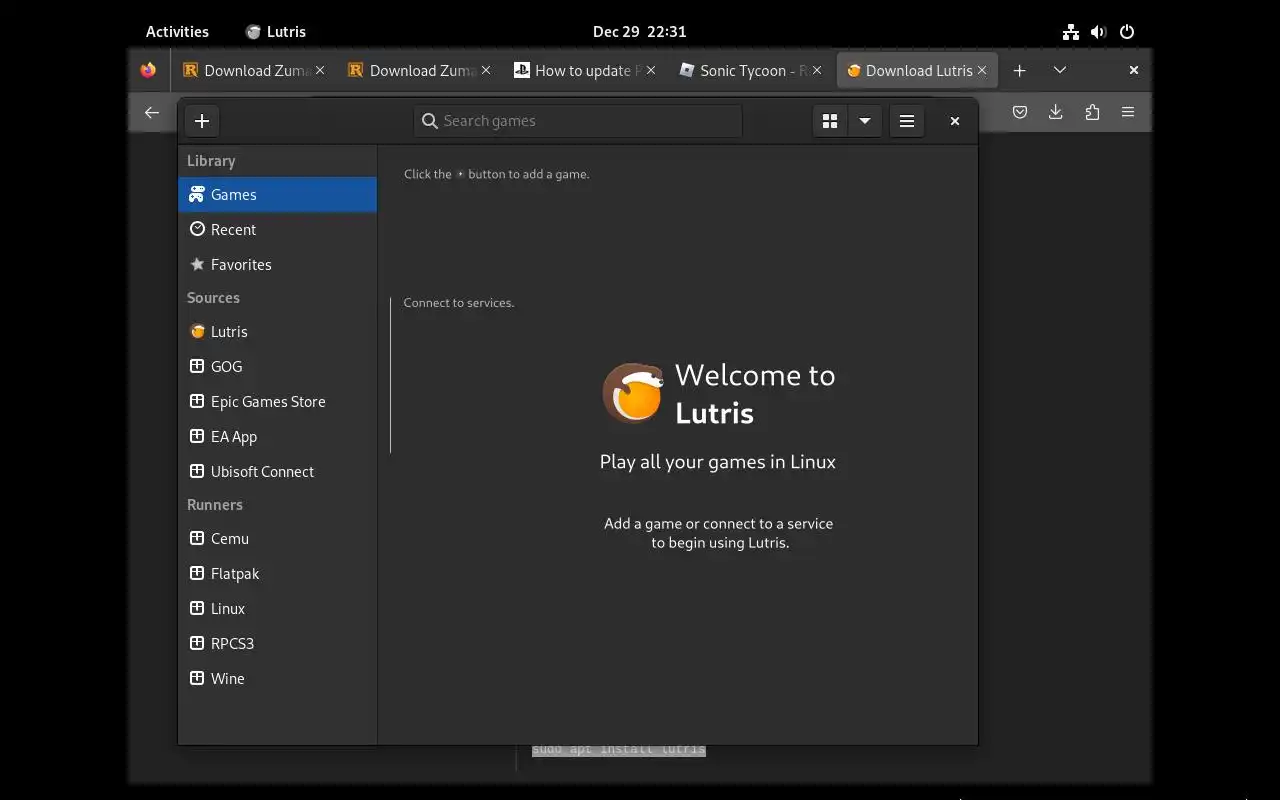Viewport: 1280px width, 800px height.
Task: Open the GNOME Activities overview
Action: pos(177,32)
